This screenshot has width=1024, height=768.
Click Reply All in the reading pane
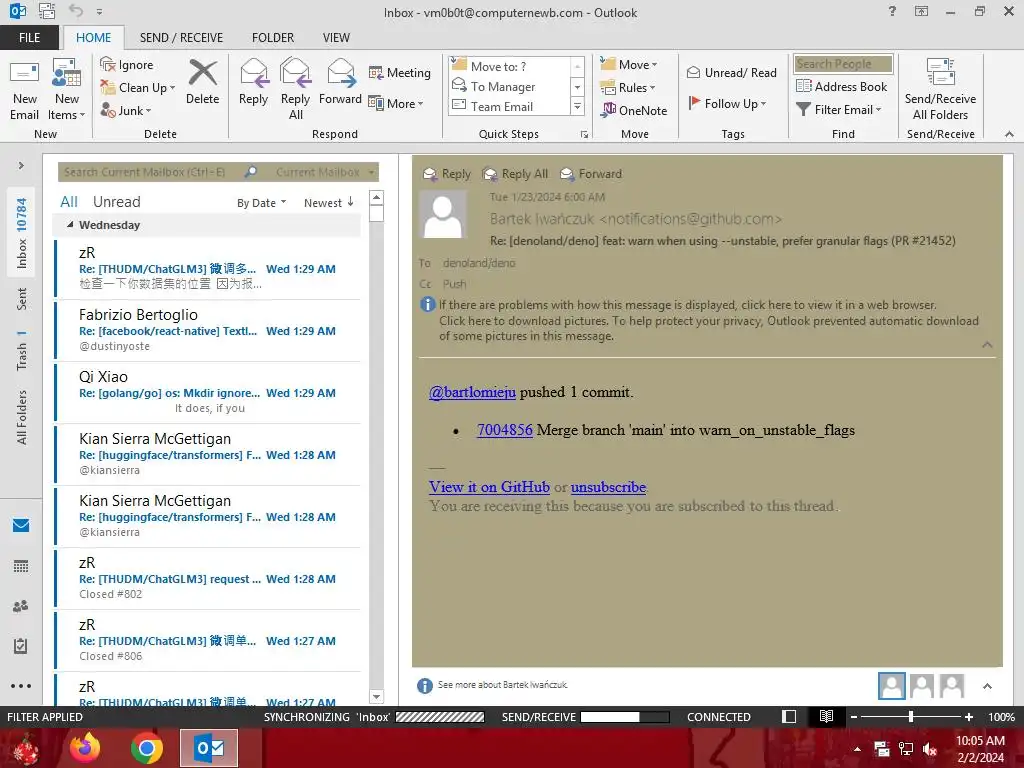515,174
